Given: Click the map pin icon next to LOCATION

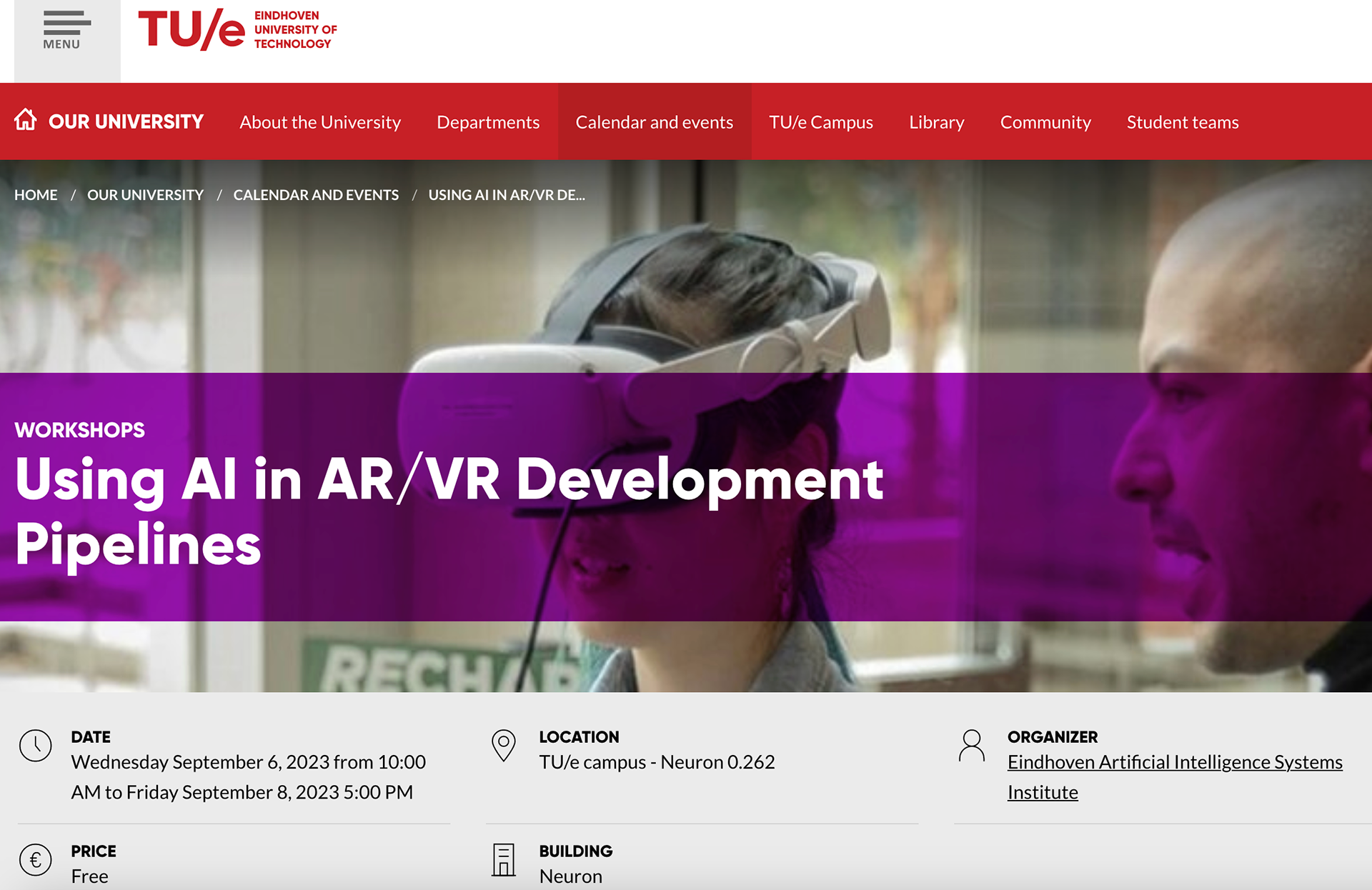Looking at the screenshot, I should click(504, 746).
